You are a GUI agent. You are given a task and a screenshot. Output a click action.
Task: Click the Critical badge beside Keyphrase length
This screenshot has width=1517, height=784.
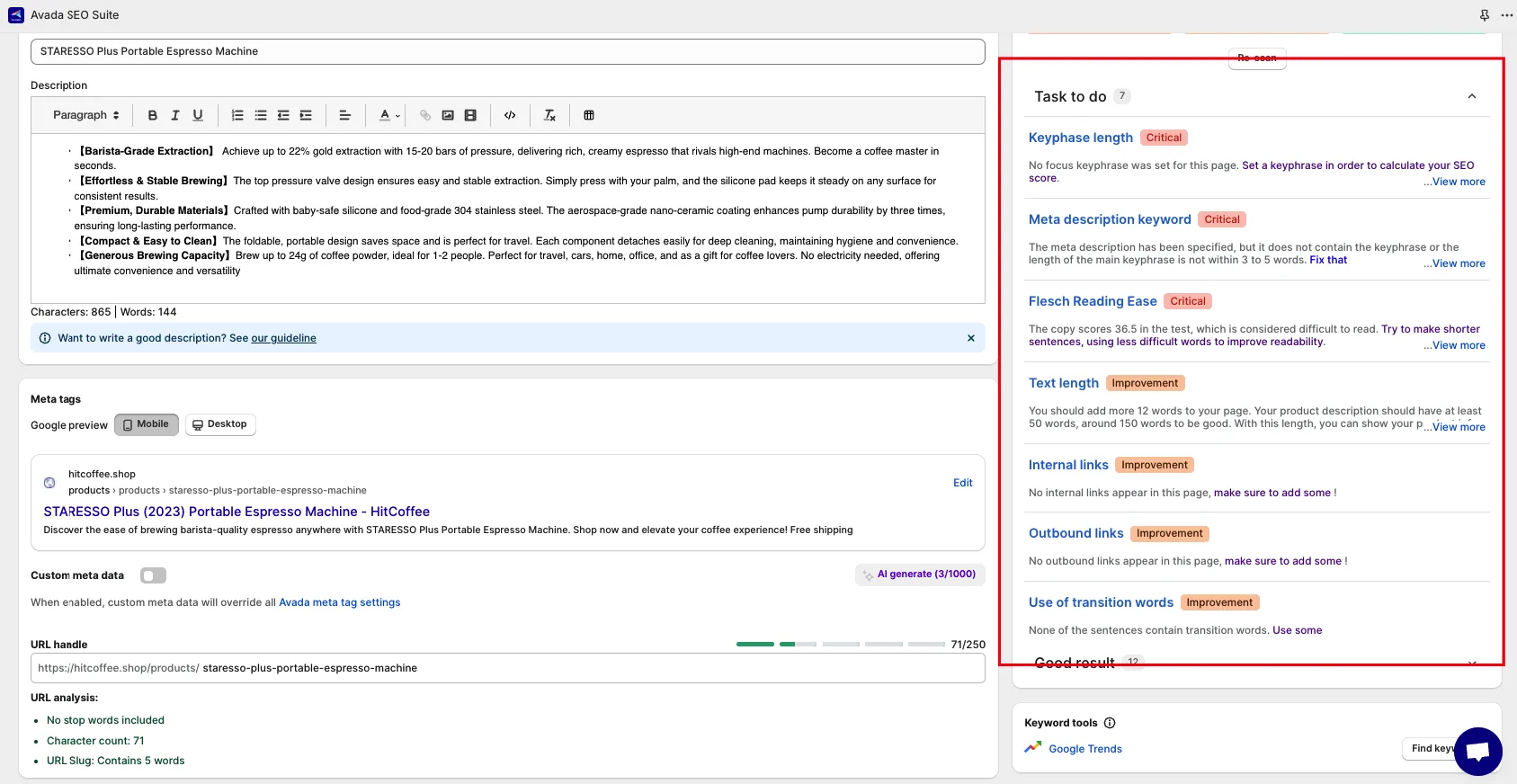click(1164, 138)
